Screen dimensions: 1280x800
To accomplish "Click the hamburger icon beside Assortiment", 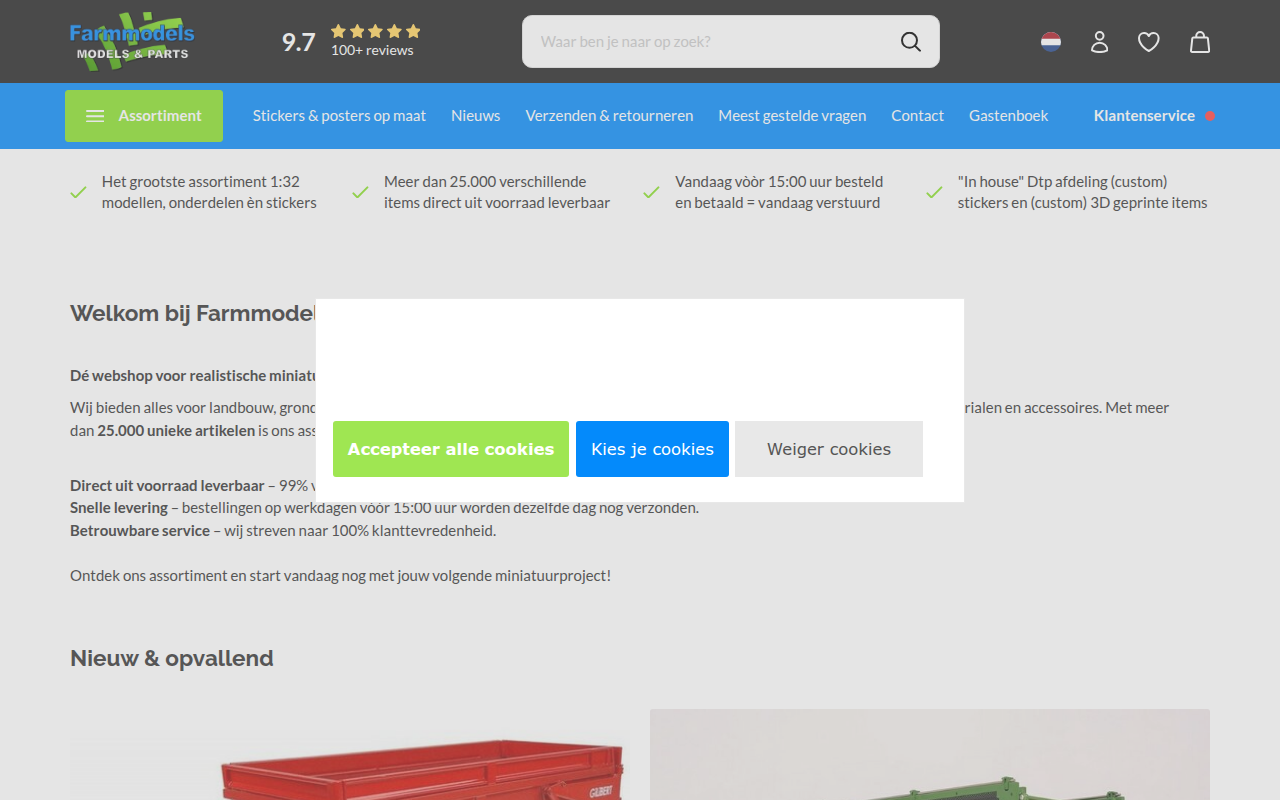I will click(x=95, y=116).
